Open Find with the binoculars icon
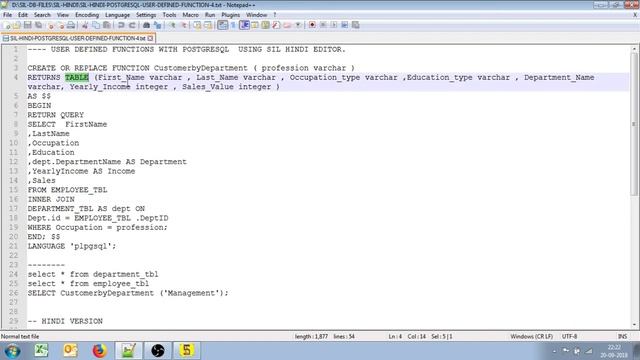 click(146, 25)
